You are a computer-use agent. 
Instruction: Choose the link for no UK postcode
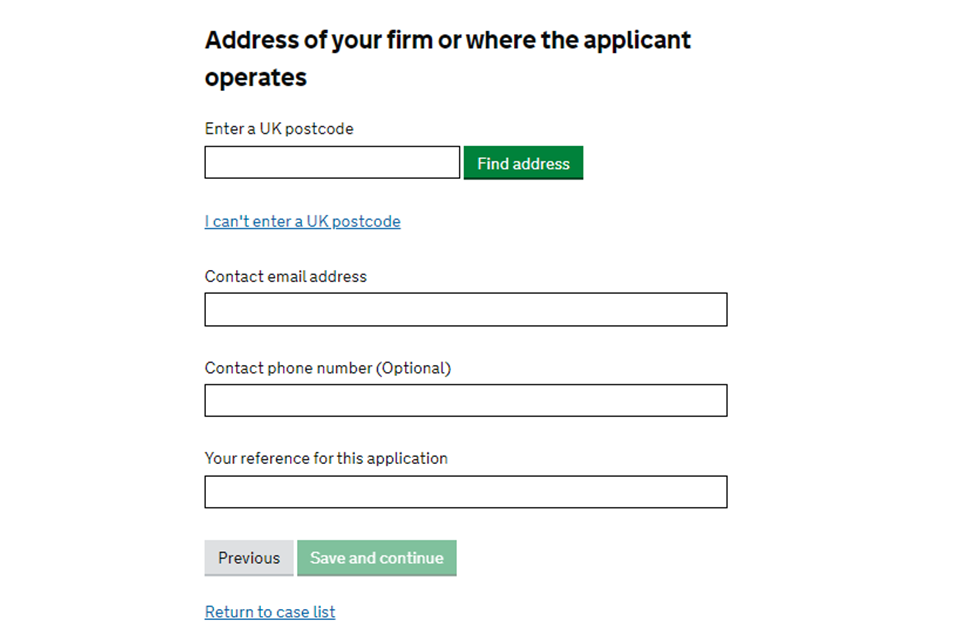(302, 221)
